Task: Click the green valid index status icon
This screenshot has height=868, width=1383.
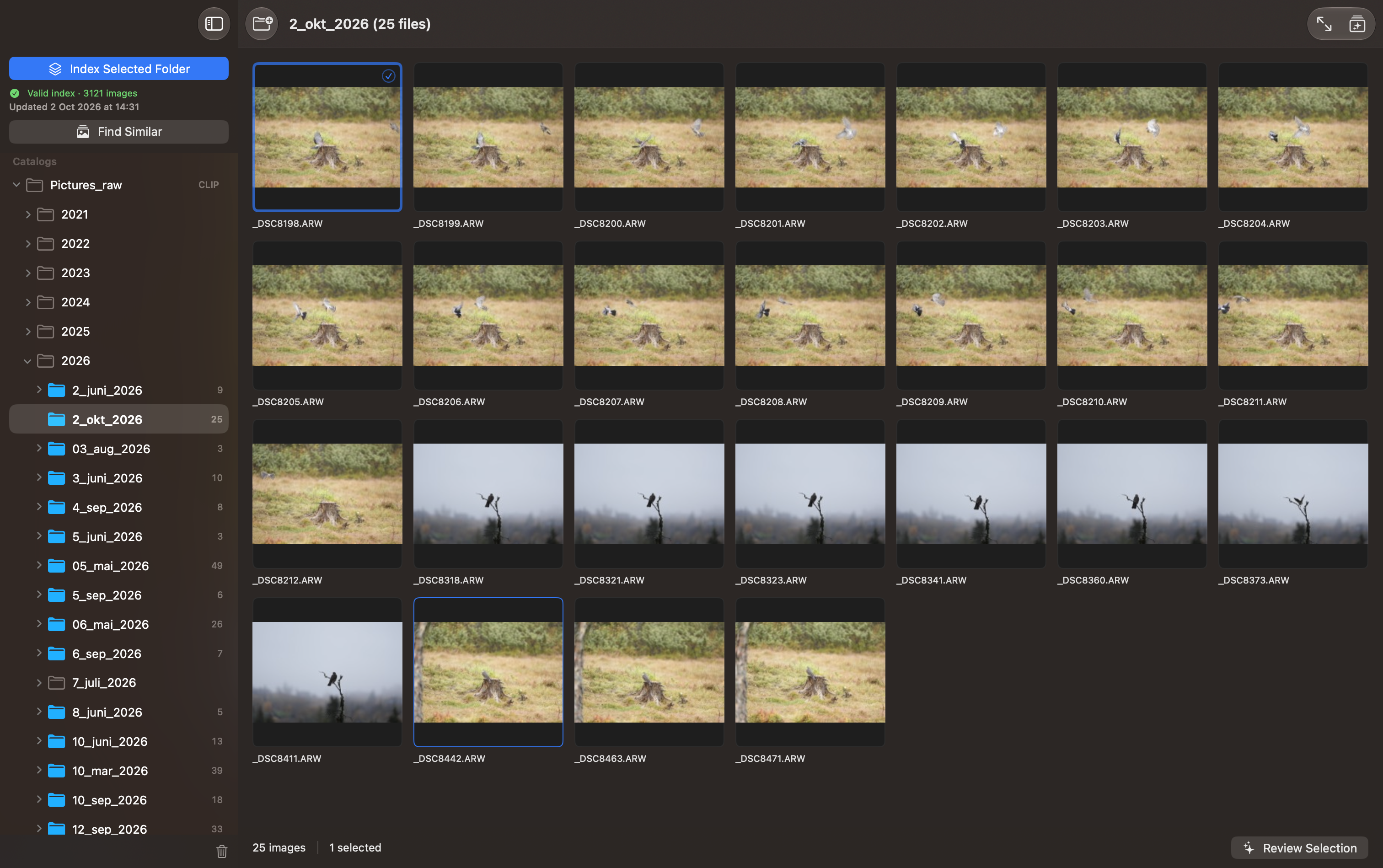Action: click(15, 93)
